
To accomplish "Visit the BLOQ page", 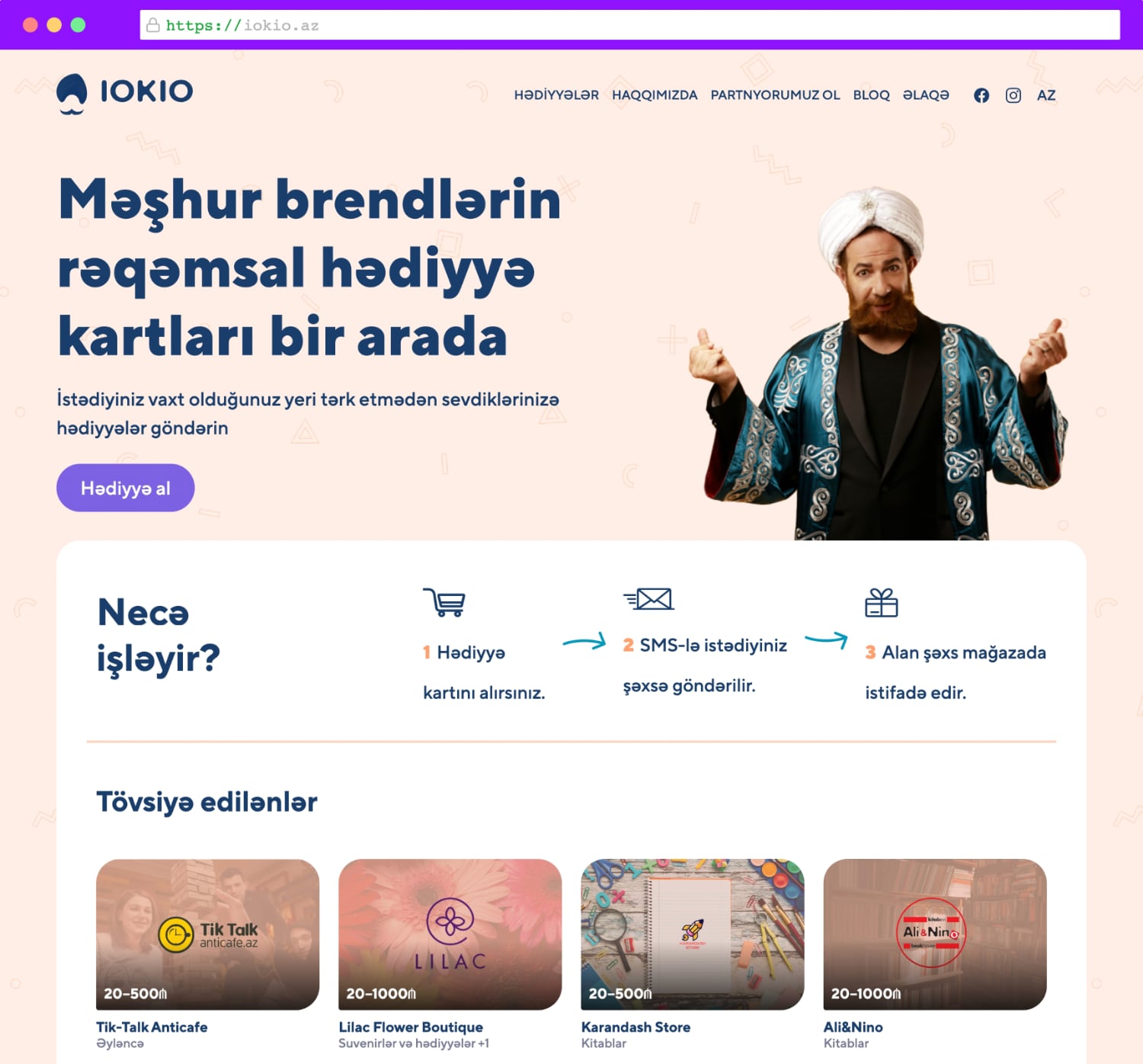I will (x=871, y=95).
